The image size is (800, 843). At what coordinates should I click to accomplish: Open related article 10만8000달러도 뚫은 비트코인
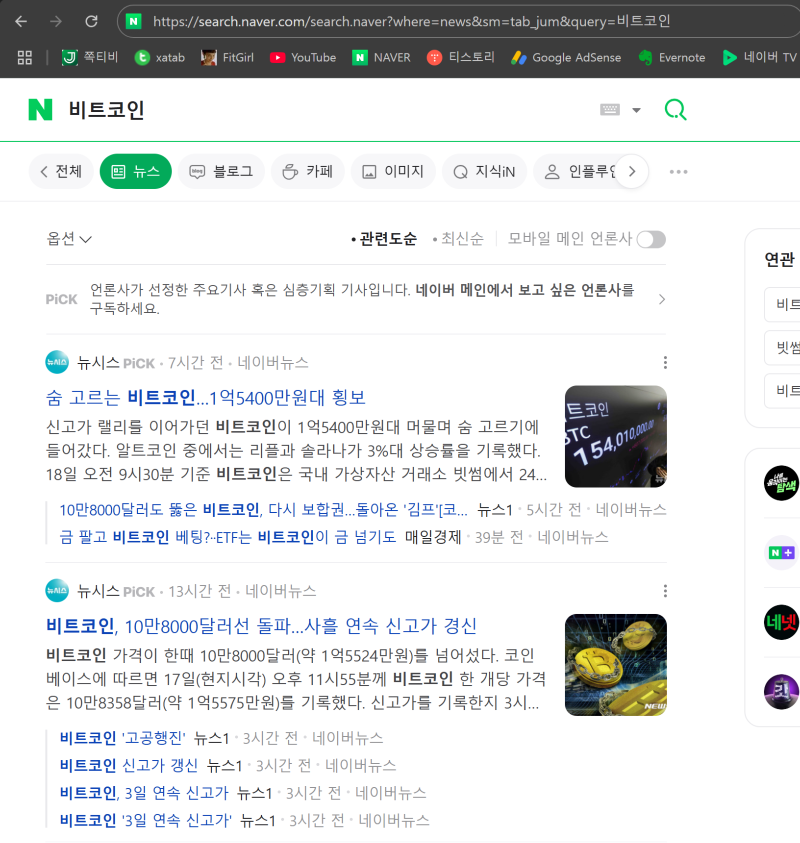point(263,510)
